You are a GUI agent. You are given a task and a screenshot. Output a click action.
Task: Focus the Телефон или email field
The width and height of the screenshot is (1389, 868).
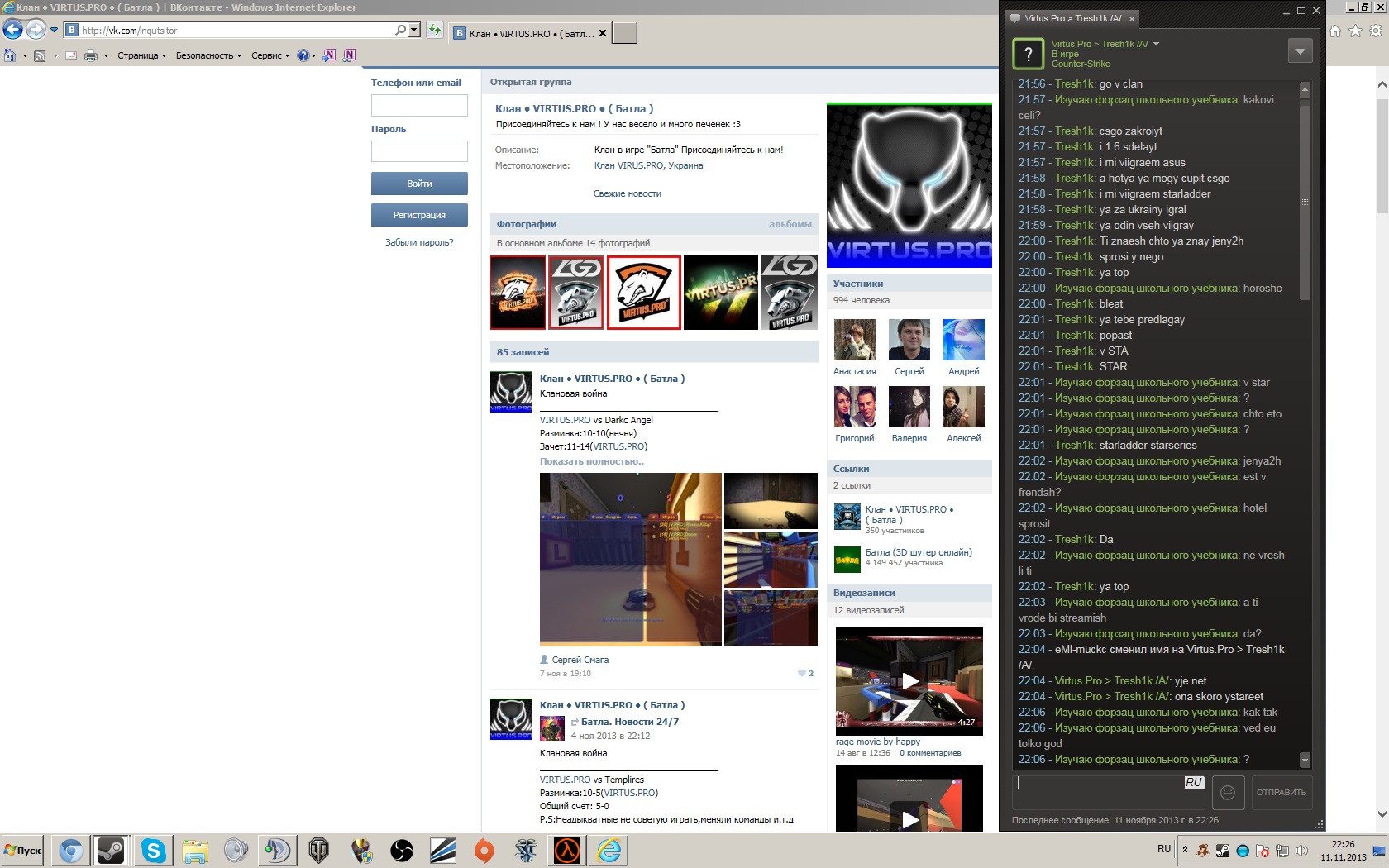point(419,105)
